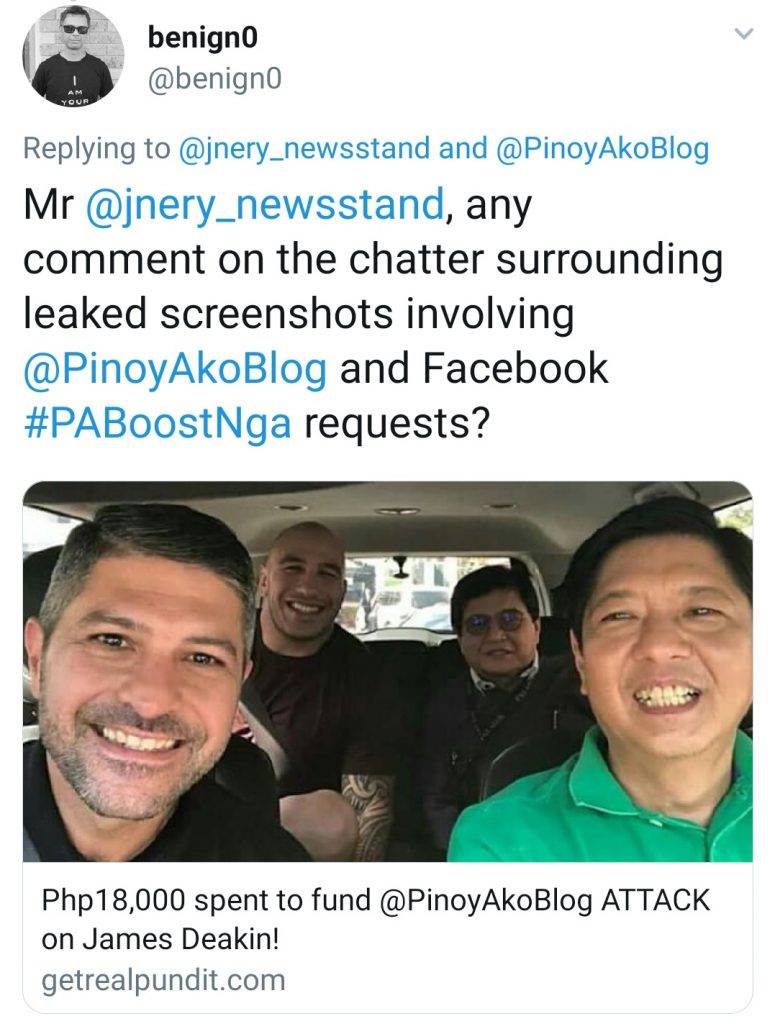The width and height of the screenshot is (775, 1024).
Task: Click the "on James Deakin!" headline line
Action: (x=161, y=939)
